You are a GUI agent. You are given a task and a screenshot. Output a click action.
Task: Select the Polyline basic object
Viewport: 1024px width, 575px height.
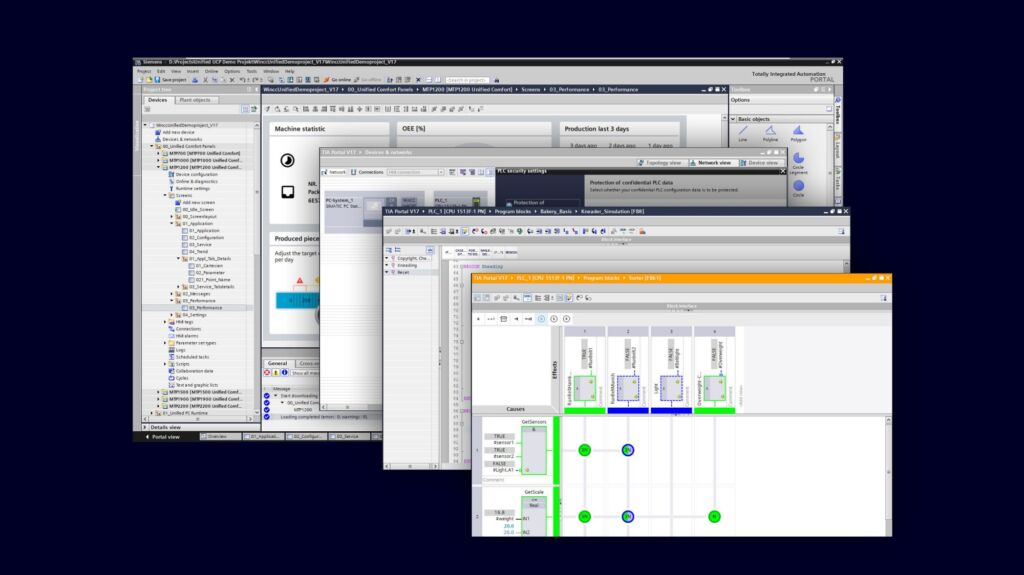[x=771, y=134]
